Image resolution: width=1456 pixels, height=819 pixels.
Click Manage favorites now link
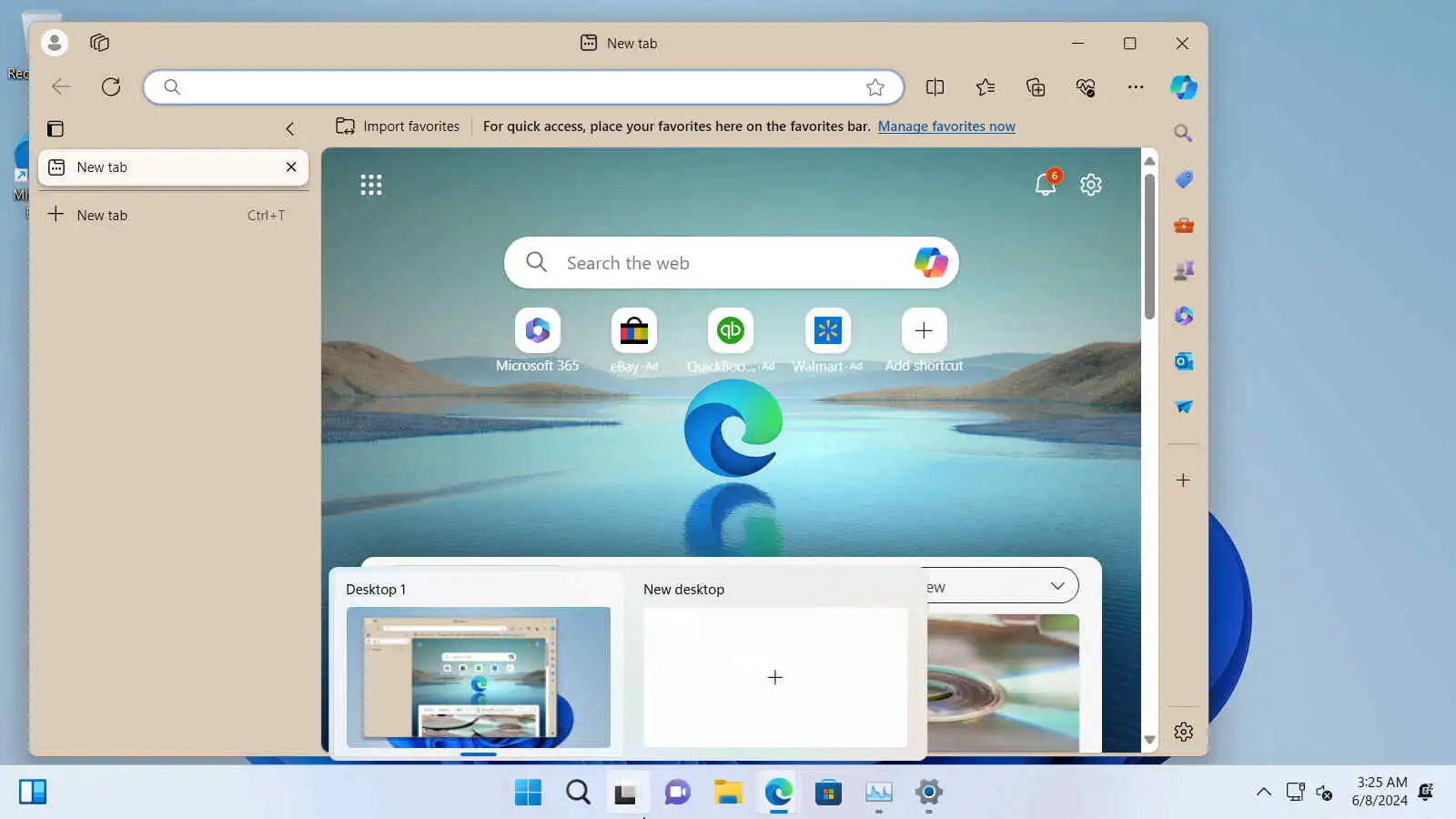[946, 126]
